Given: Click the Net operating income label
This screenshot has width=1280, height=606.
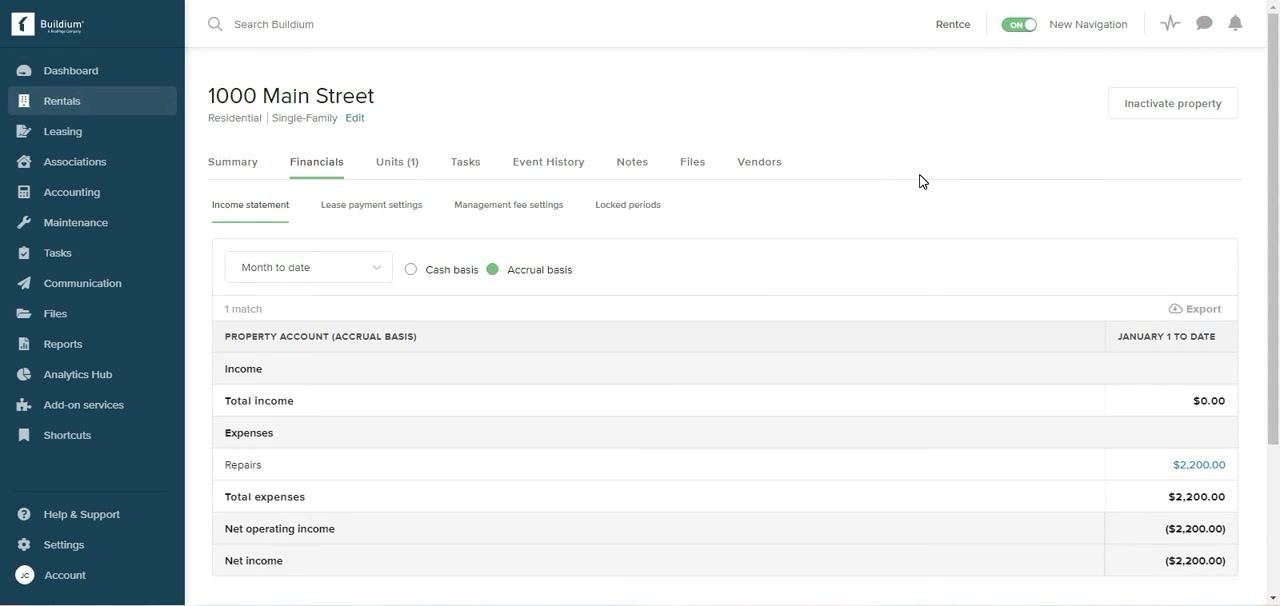Looking at the screenshot, I should click(280, 529).
